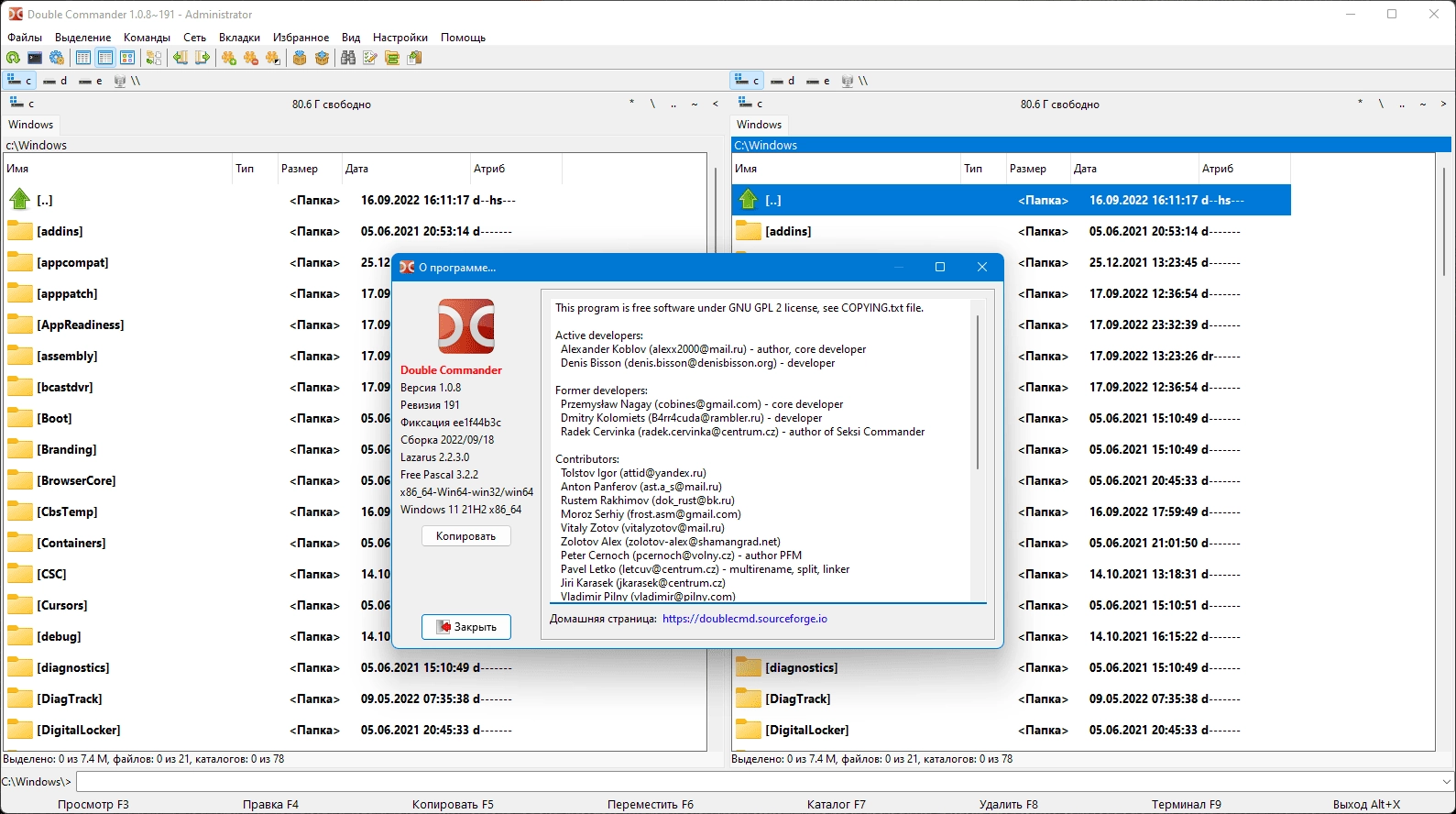The image size is (1456, 814).
Task: Click the go back arrow toolbar icon
Action: 181,58
